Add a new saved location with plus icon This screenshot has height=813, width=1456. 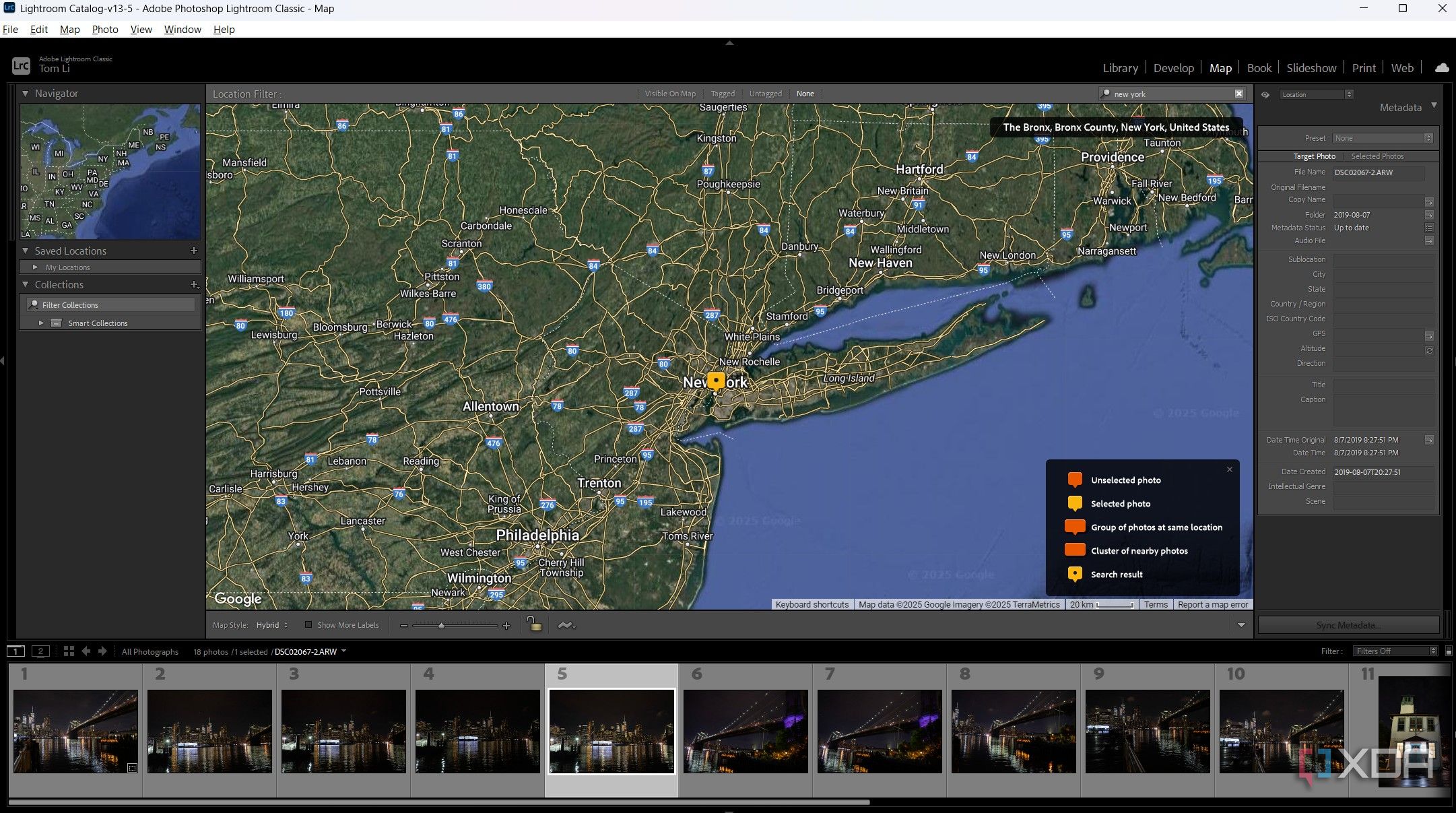click(194, 251)
